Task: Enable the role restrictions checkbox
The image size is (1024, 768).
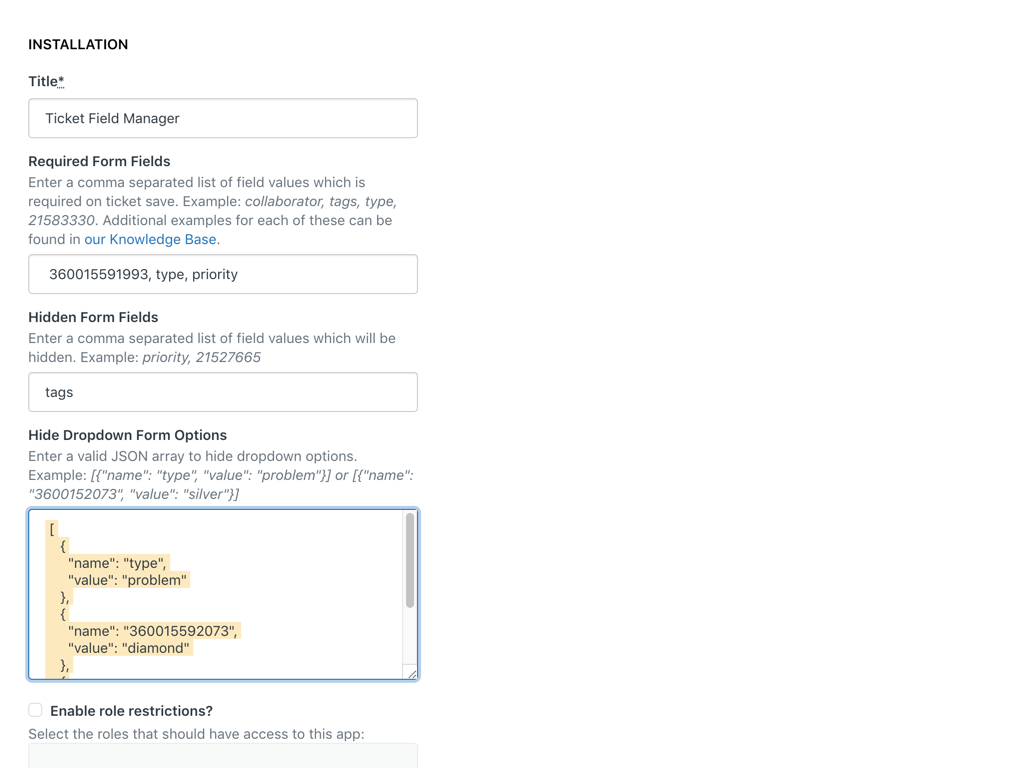Action: (x=35, y=710)
